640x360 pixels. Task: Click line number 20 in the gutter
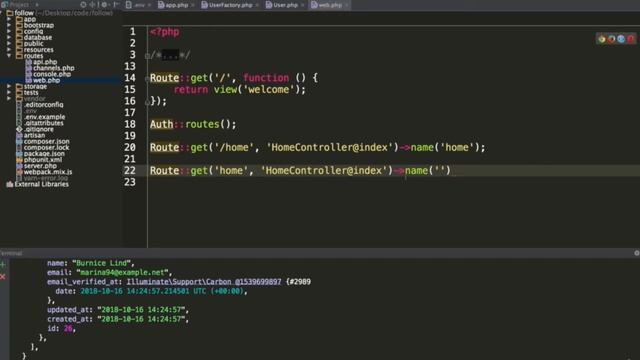tap(130, 147)
